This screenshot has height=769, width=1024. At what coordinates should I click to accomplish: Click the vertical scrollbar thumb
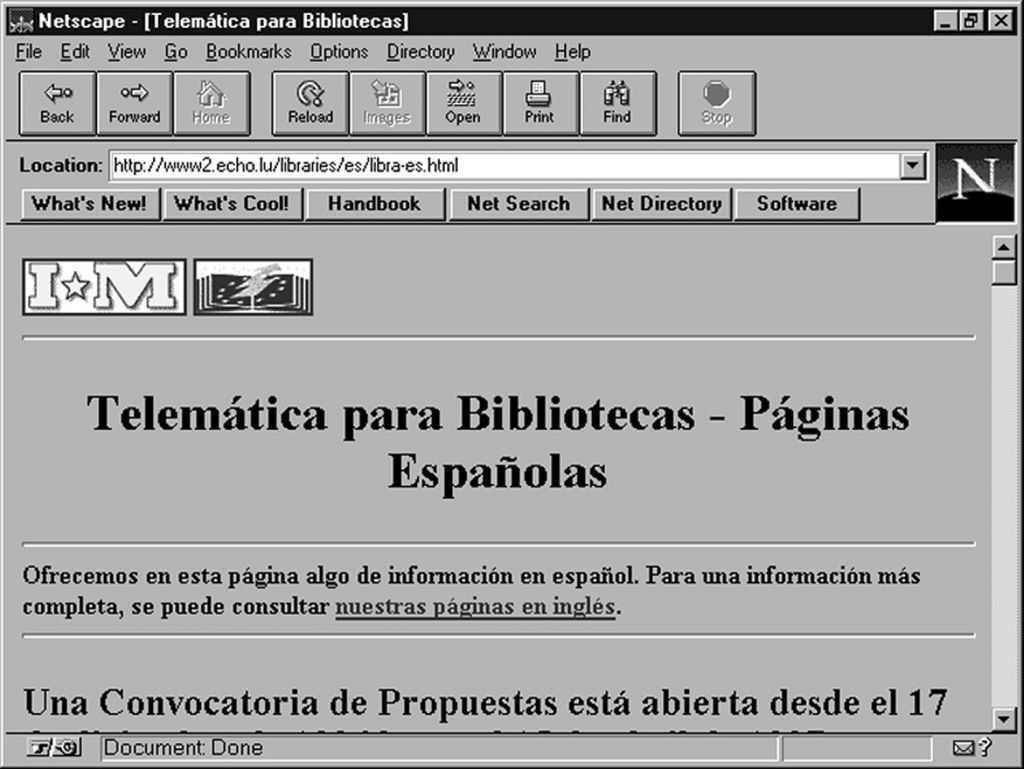point(1004,272)
